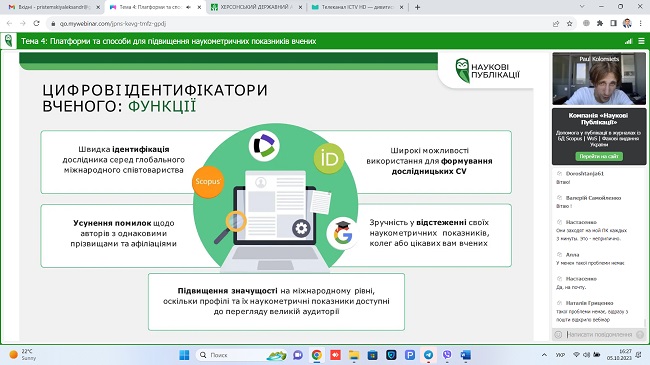Switch to the Херсонський державний tab
The image size is (650, 365).
pos(256,7)
